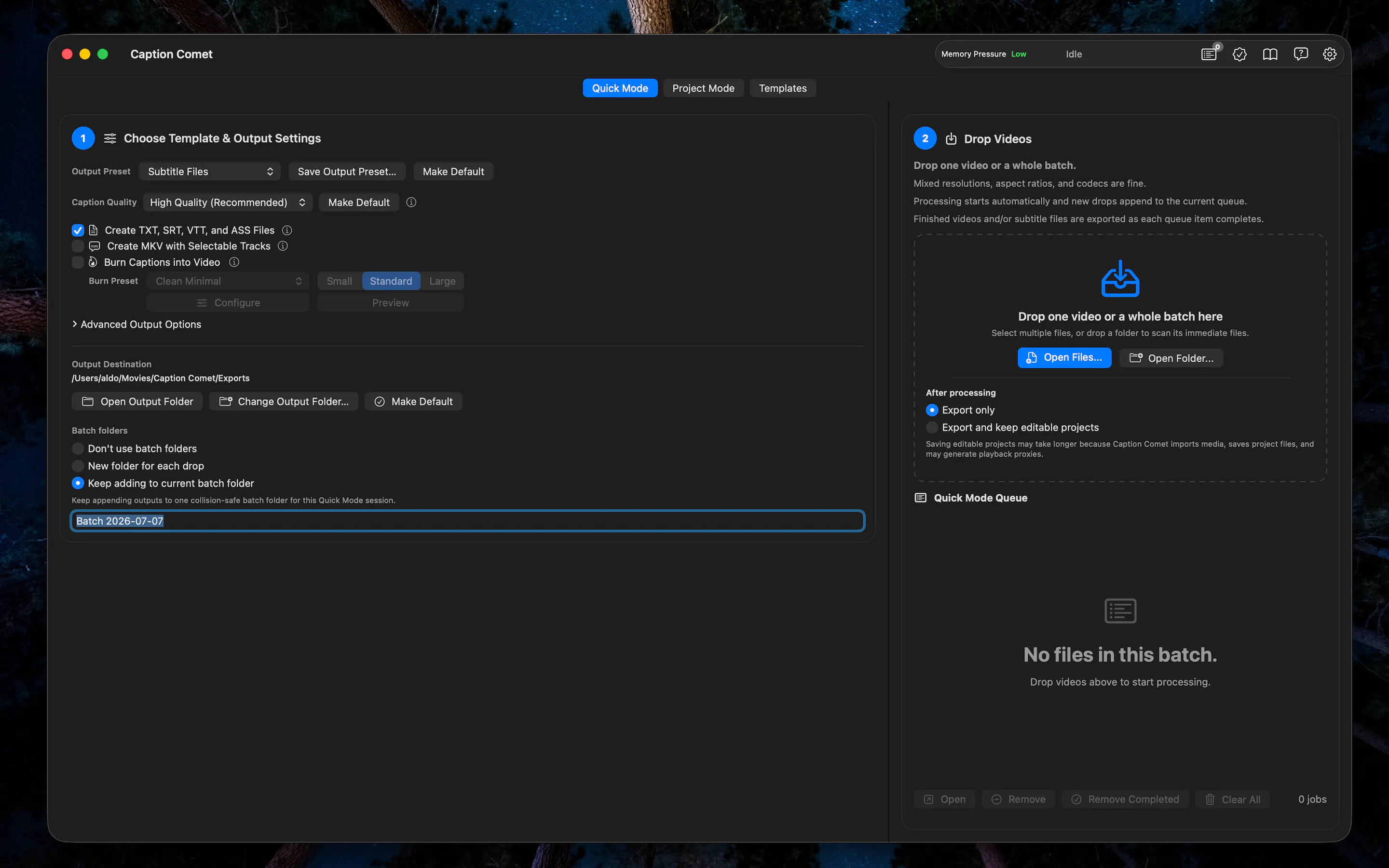Switch to Quick Mode tab
The height and width of the screenshot is (868, 1389).
click(620, 88)
